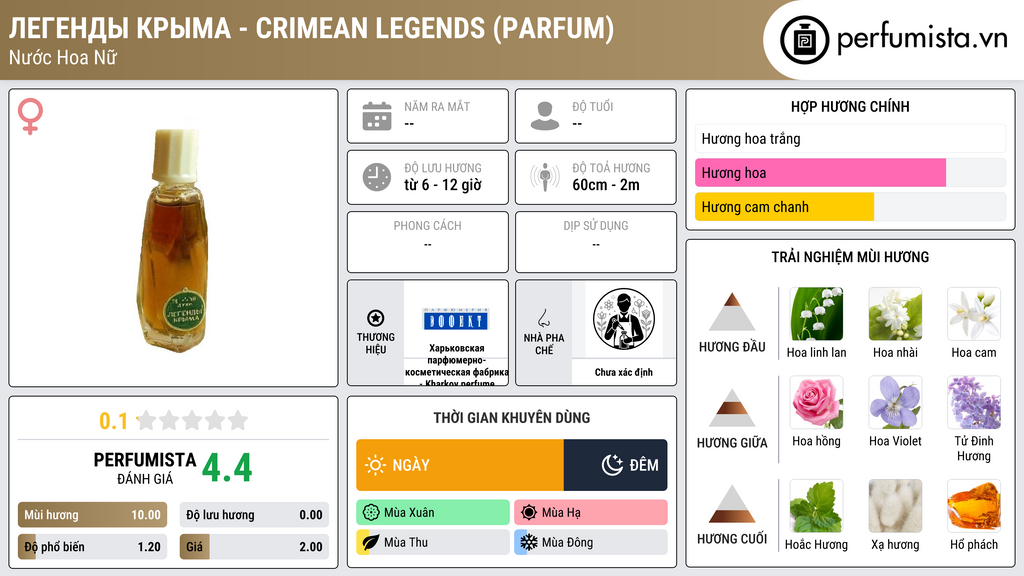Click the Giá 2.00 score bar
This screenshot has height=576, width=1024.
point(254,547)
